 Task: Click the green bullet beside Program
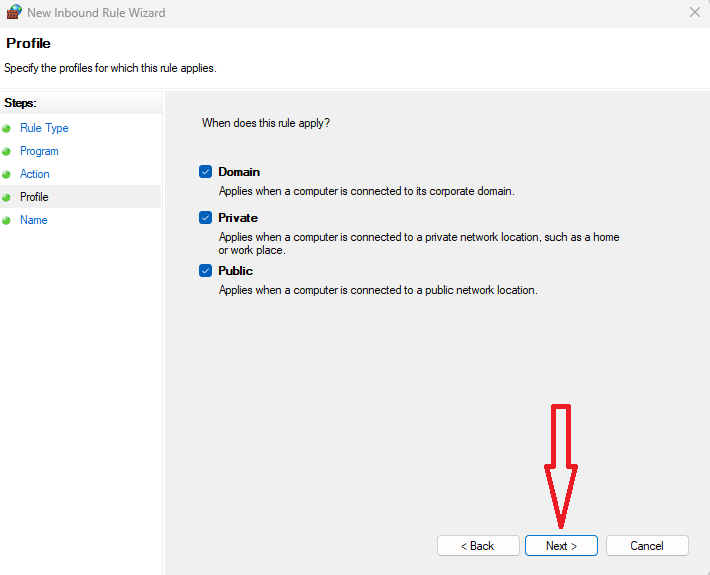(6, 151)
